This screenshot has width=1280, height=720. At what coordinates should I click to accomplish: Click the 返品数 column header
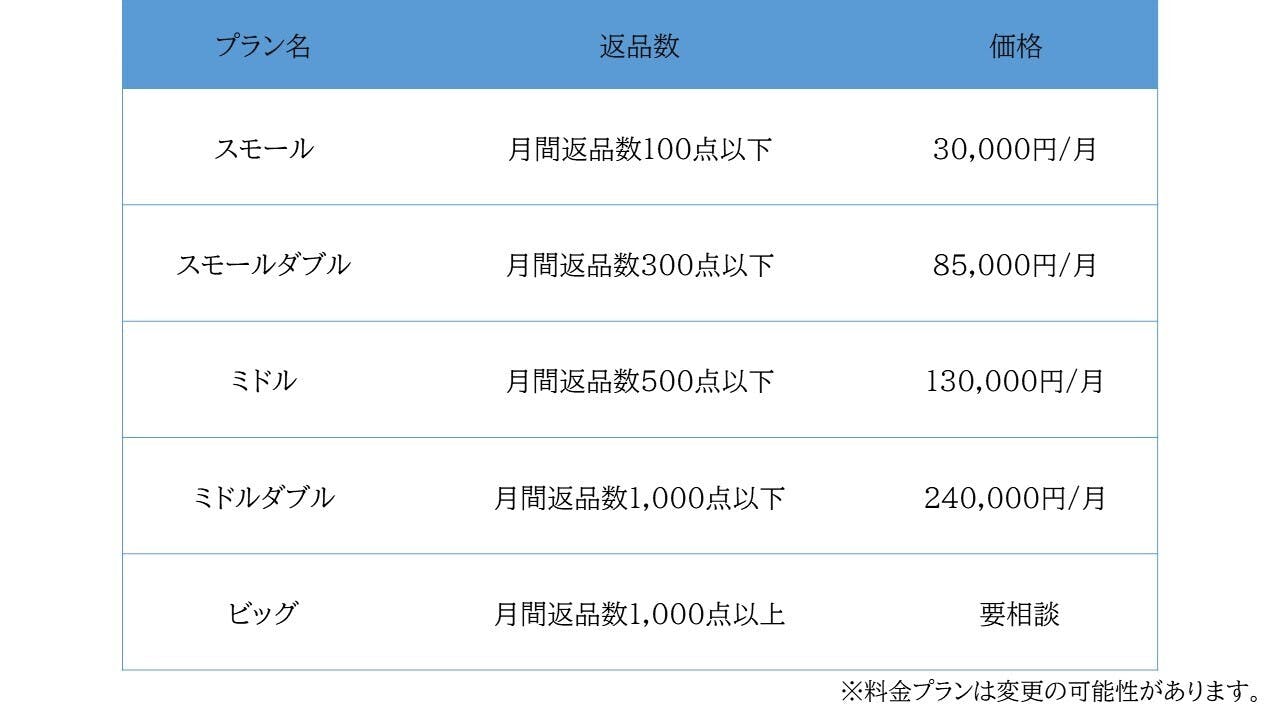pyautogui.click(x=640, y=47)
